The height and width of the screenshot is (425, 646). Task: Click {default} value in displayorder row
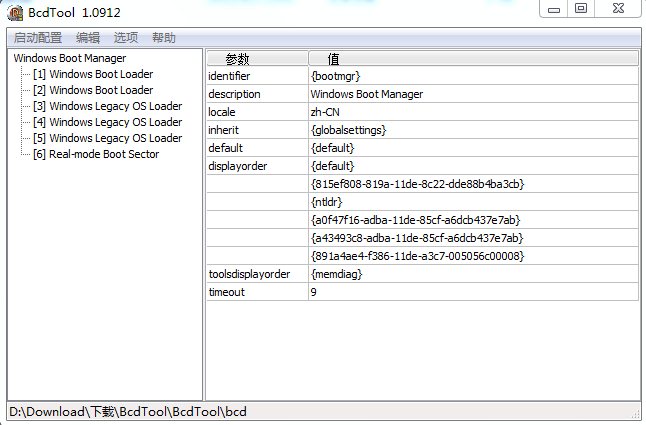pos(474,166)
